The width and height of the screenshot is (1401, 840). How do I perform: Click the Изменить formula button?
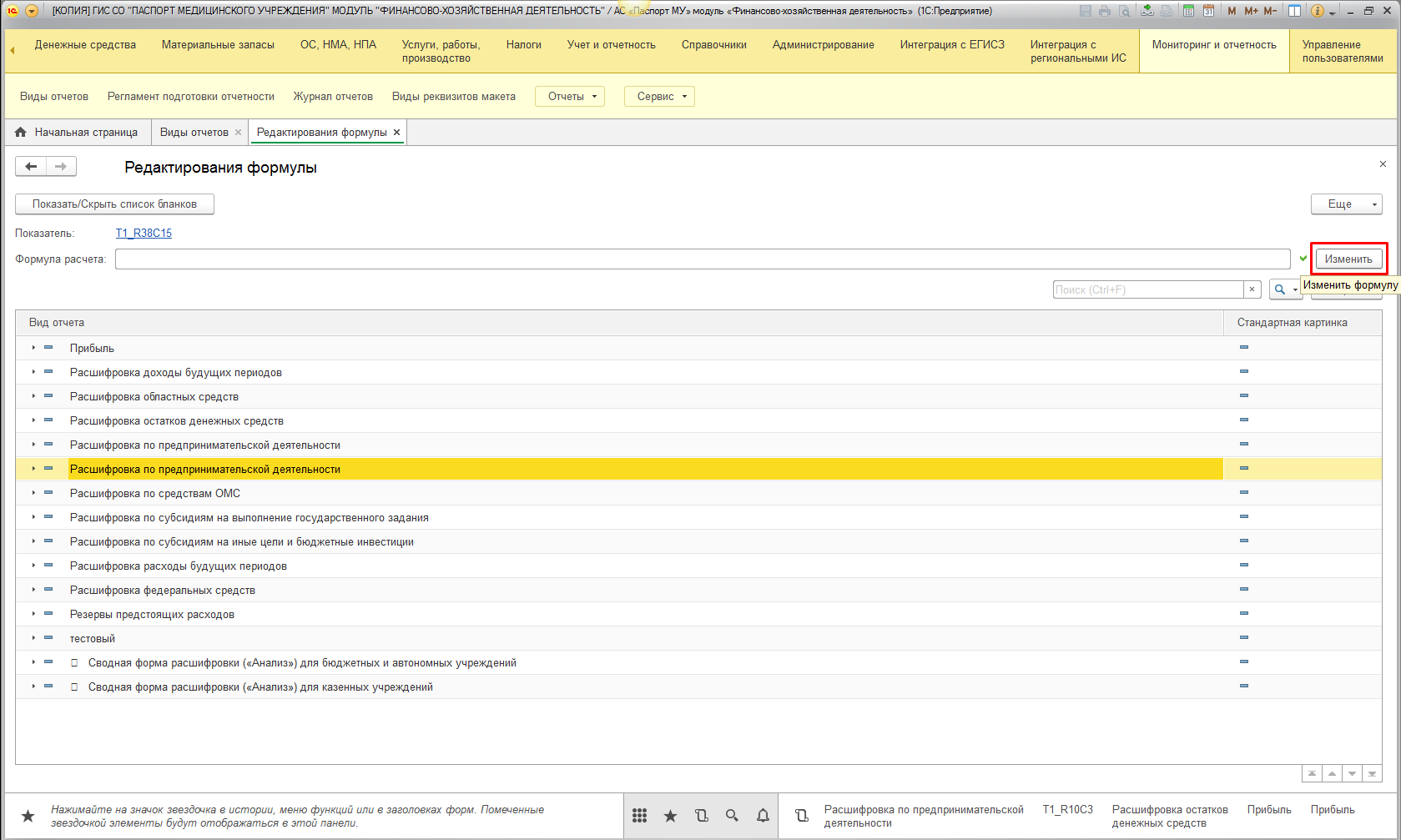click(1348, 259)
